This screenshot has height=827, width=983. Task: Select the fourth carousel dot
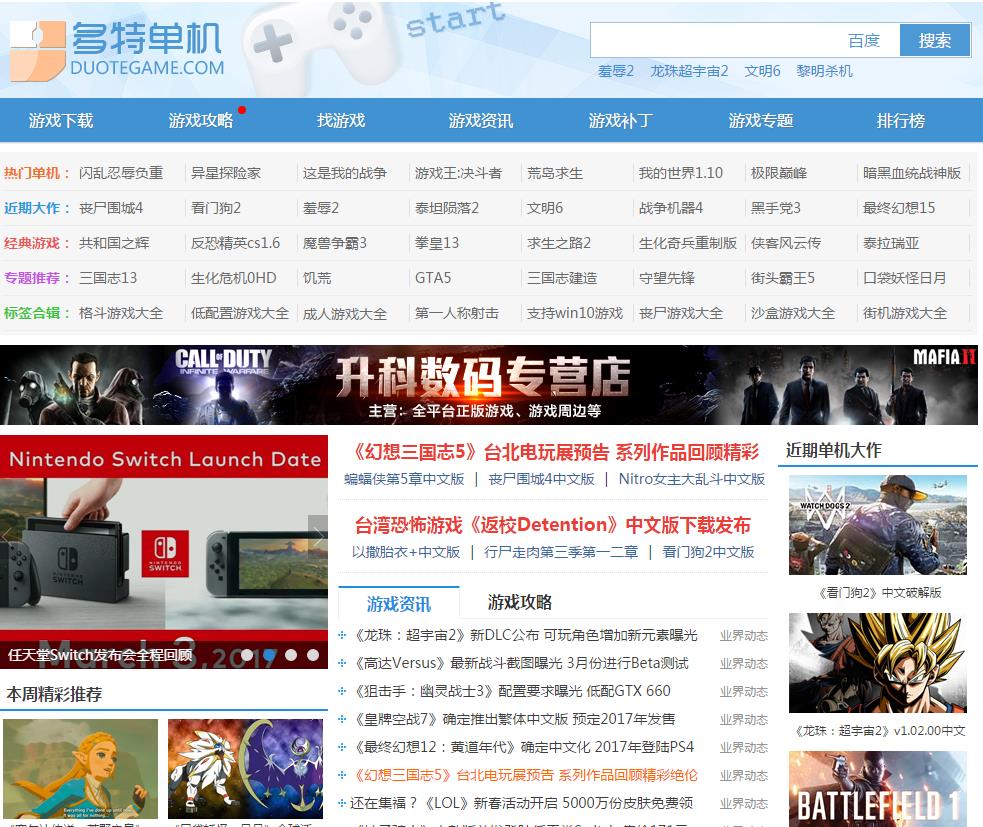tap(313, 655)
